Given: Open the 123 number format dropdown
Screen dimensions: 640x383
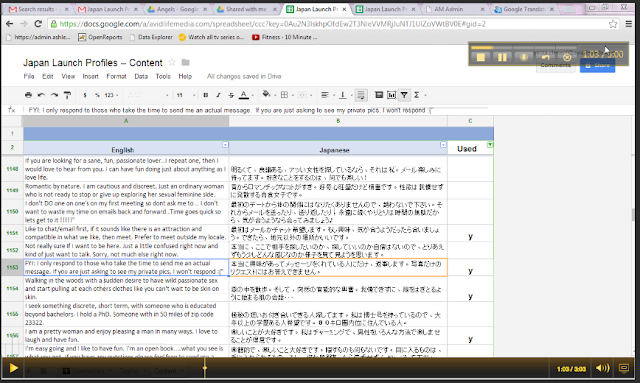Looking at the screenshot, I should 111,95.
